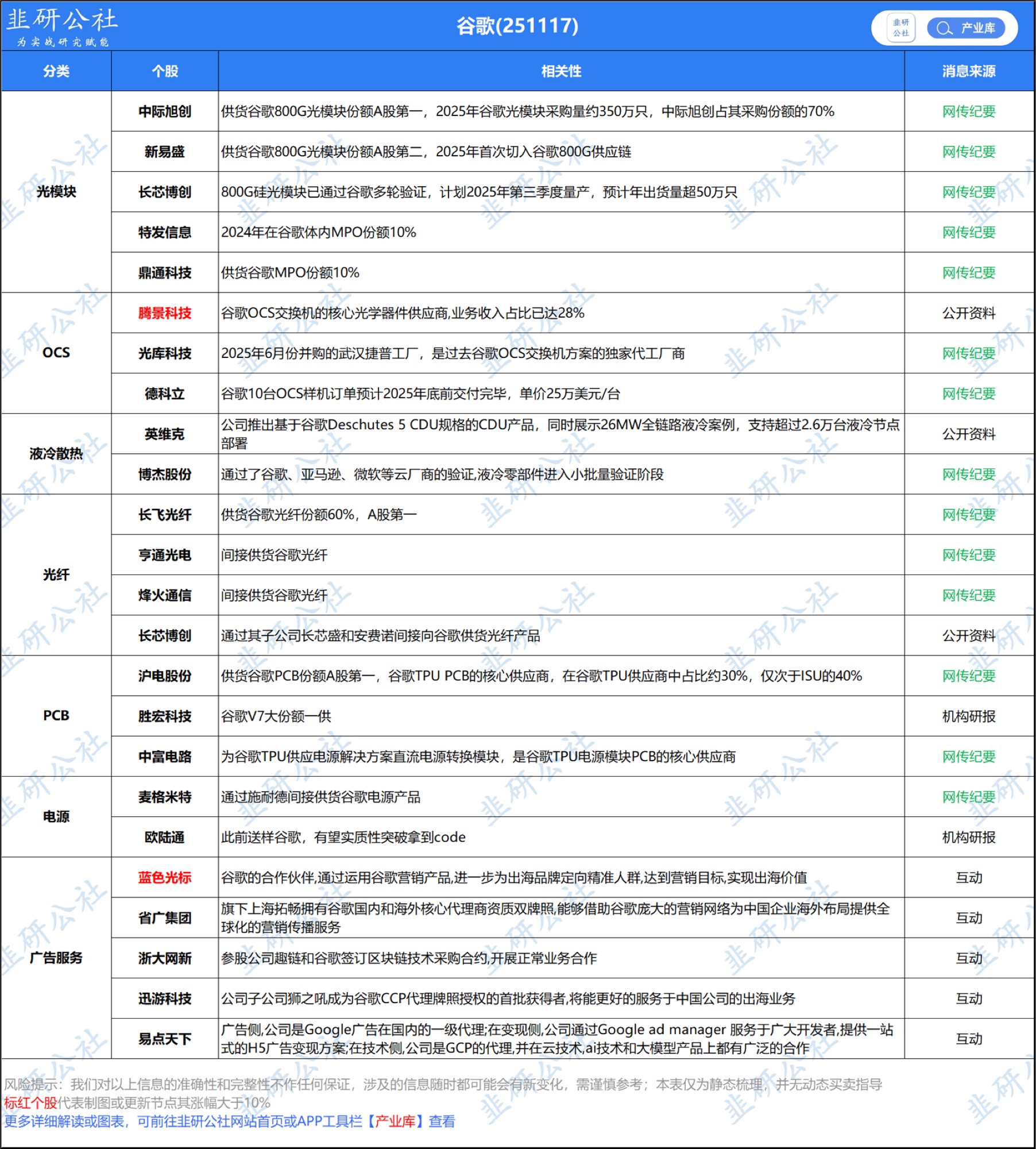Open the blue footer link 更多详细解读或图表

pyautogui.click(x=64, y=1121)
